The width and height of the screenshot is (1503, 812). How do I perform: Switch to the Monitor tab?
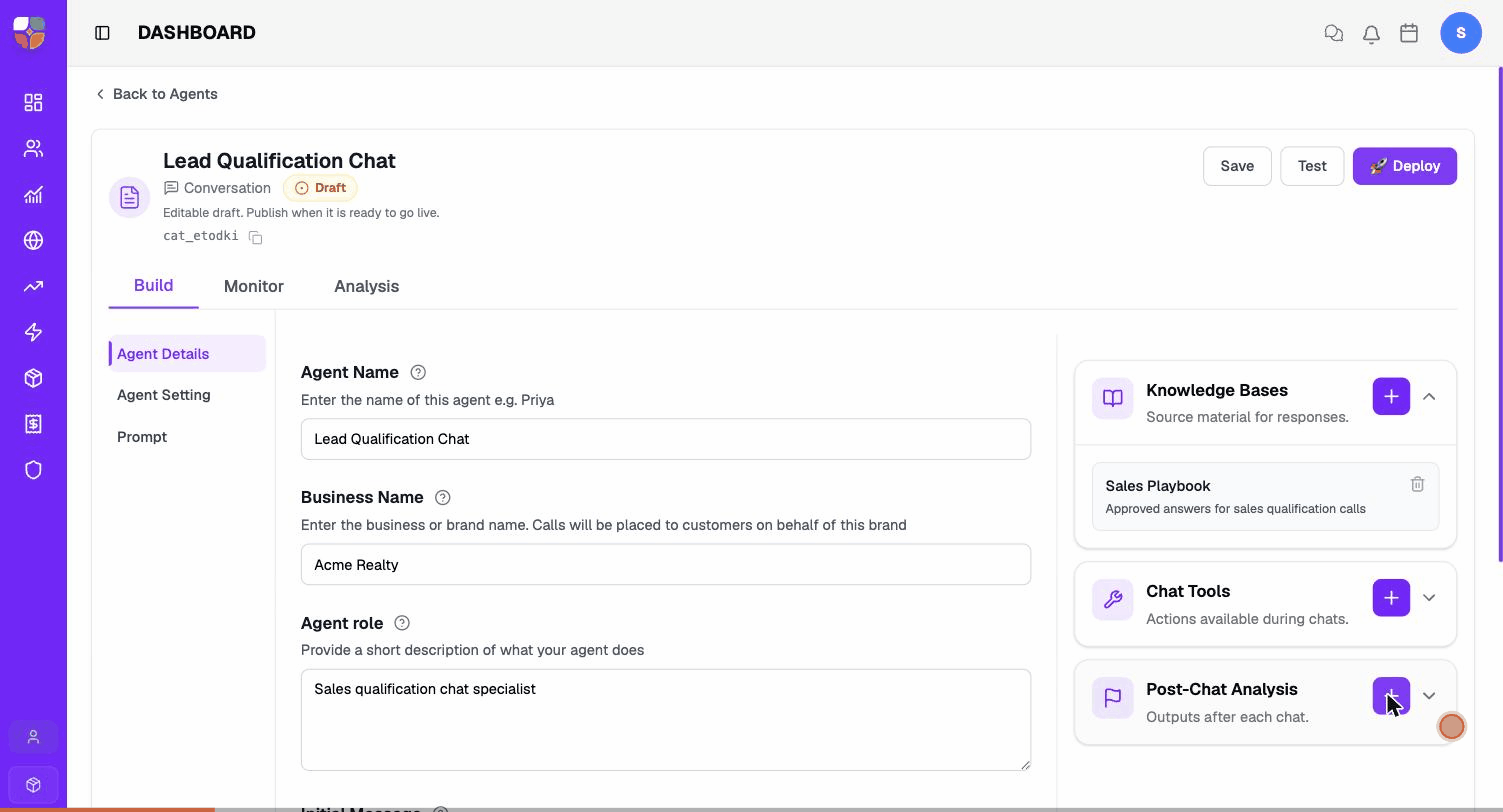(254, 286)
